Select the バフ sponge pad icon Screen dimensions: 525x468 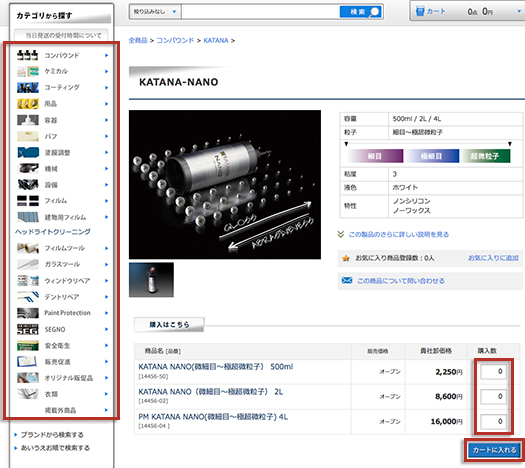pyautogui.click(x=27, y=136)
